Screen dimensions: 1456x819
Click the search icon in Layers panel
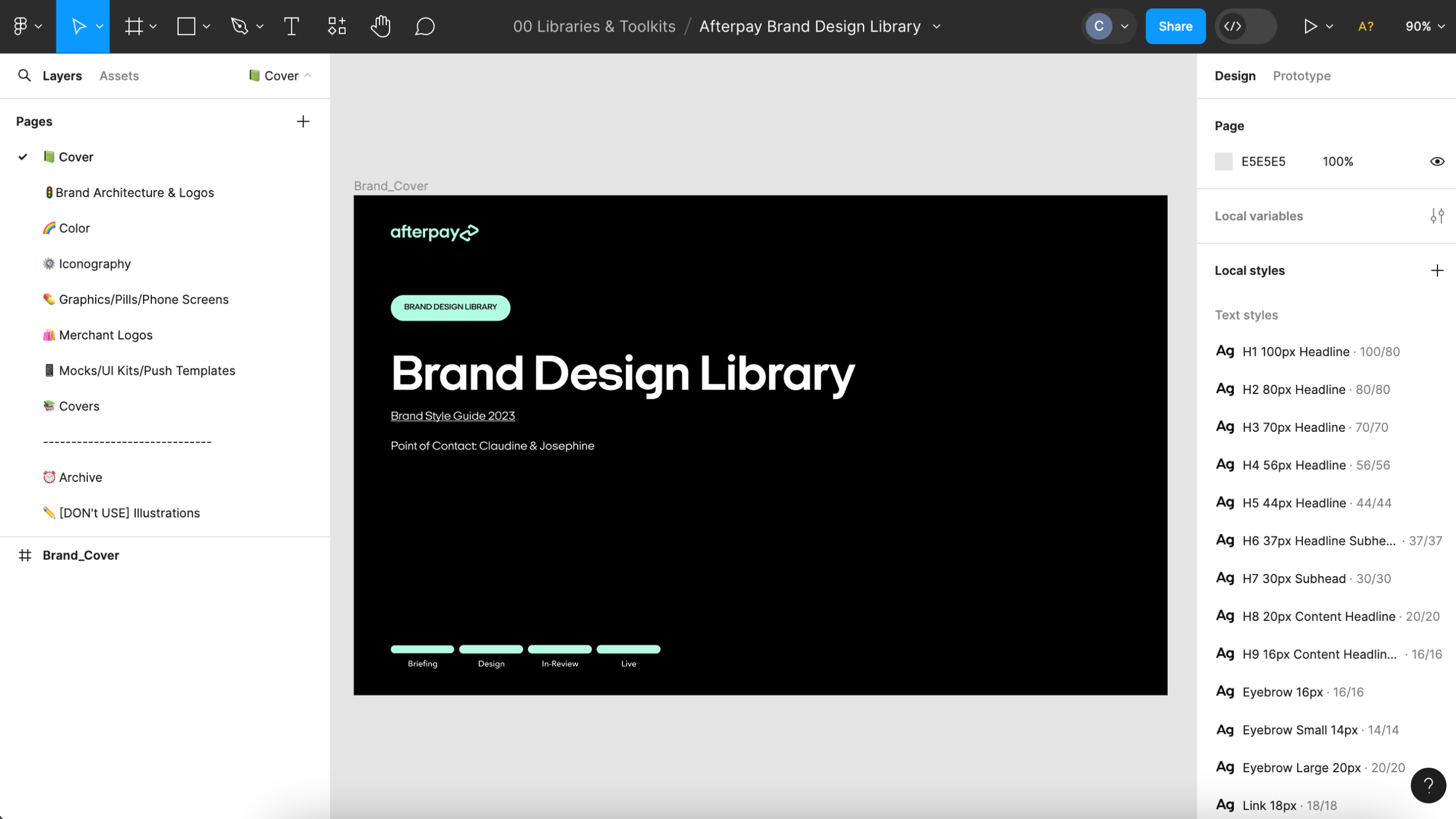24,75
